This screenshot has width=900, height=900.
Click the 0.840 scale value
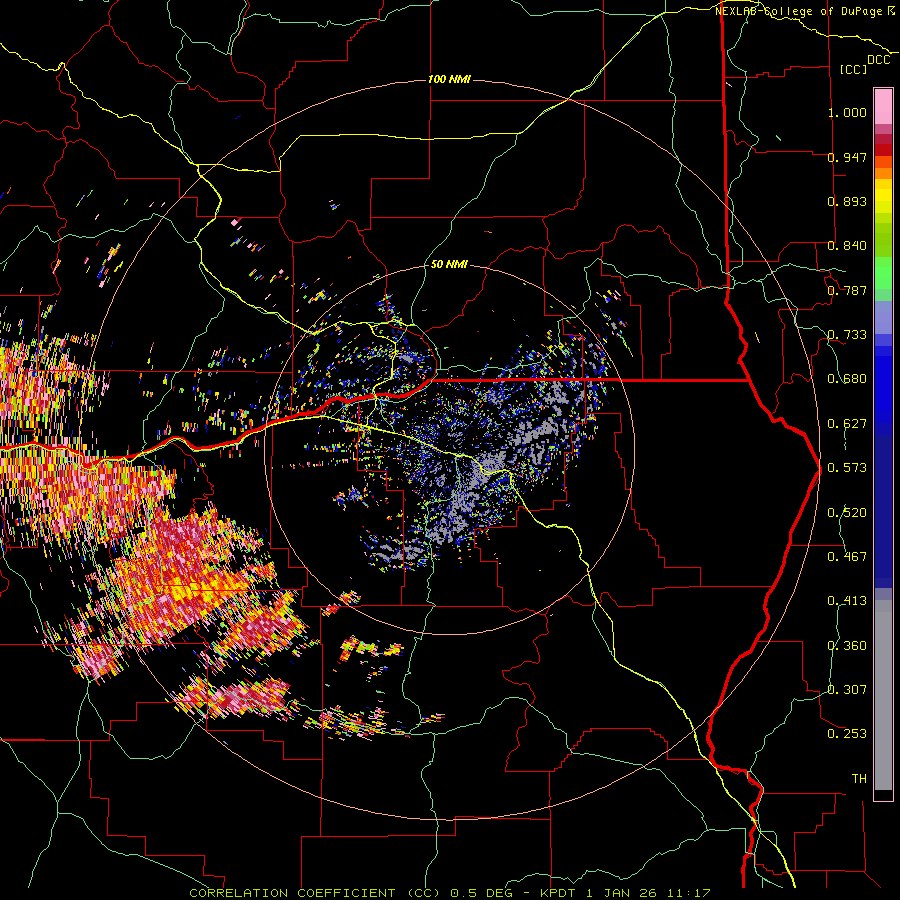[847, 246]
